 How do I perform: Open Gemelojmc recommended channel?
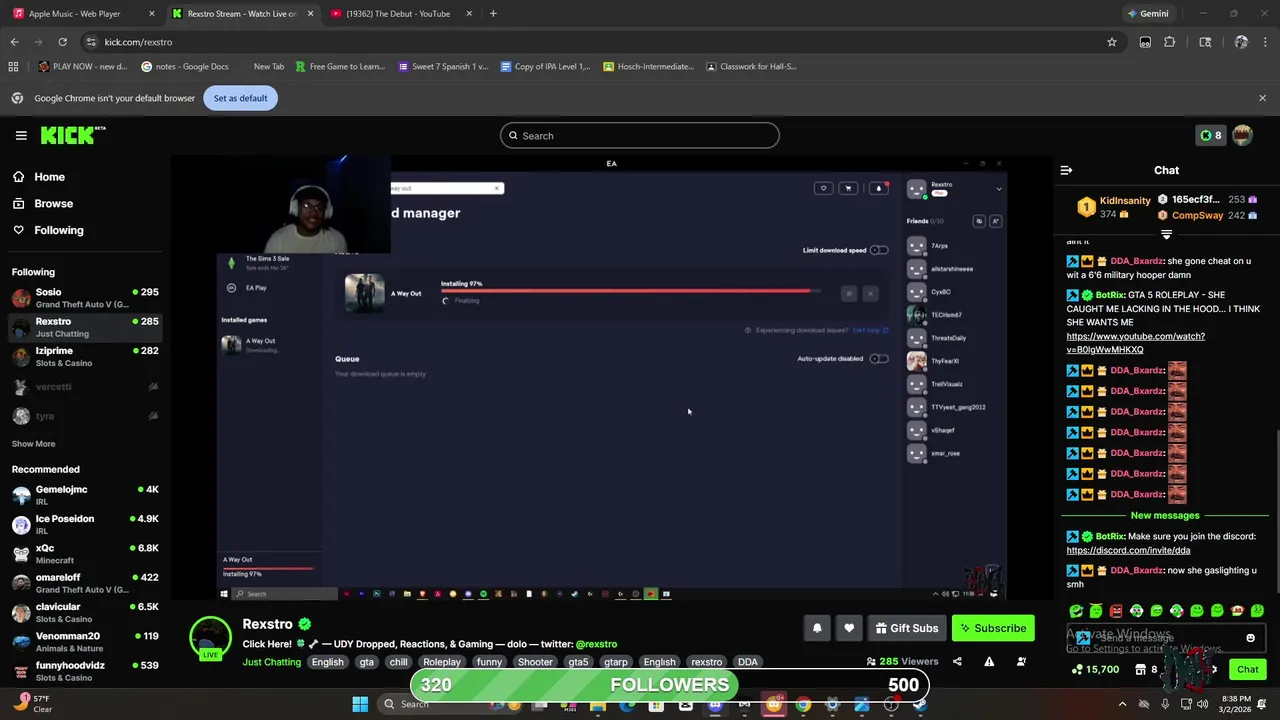point(85,495)
